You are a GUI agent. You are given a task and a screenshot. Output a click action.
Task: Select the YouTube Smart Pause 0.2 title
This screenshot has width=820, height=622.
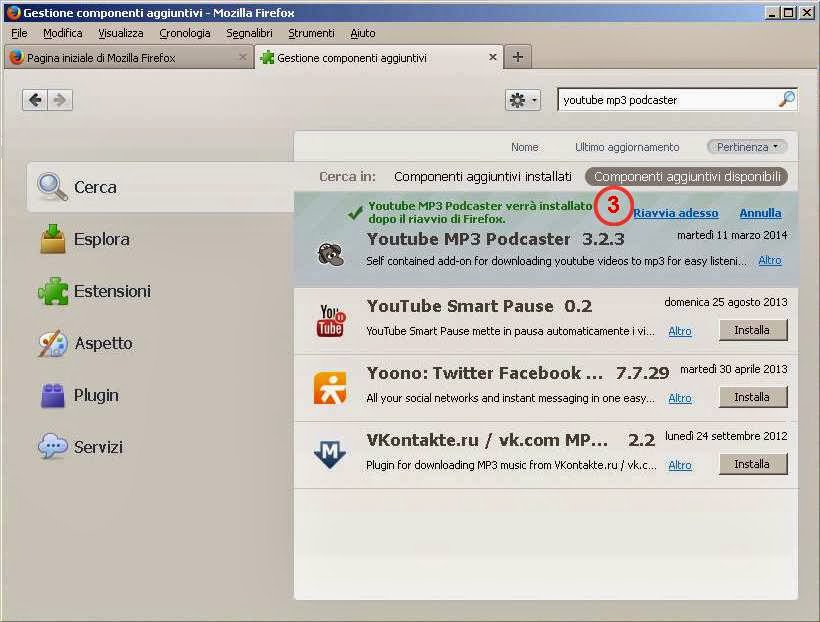coord(479,306)
